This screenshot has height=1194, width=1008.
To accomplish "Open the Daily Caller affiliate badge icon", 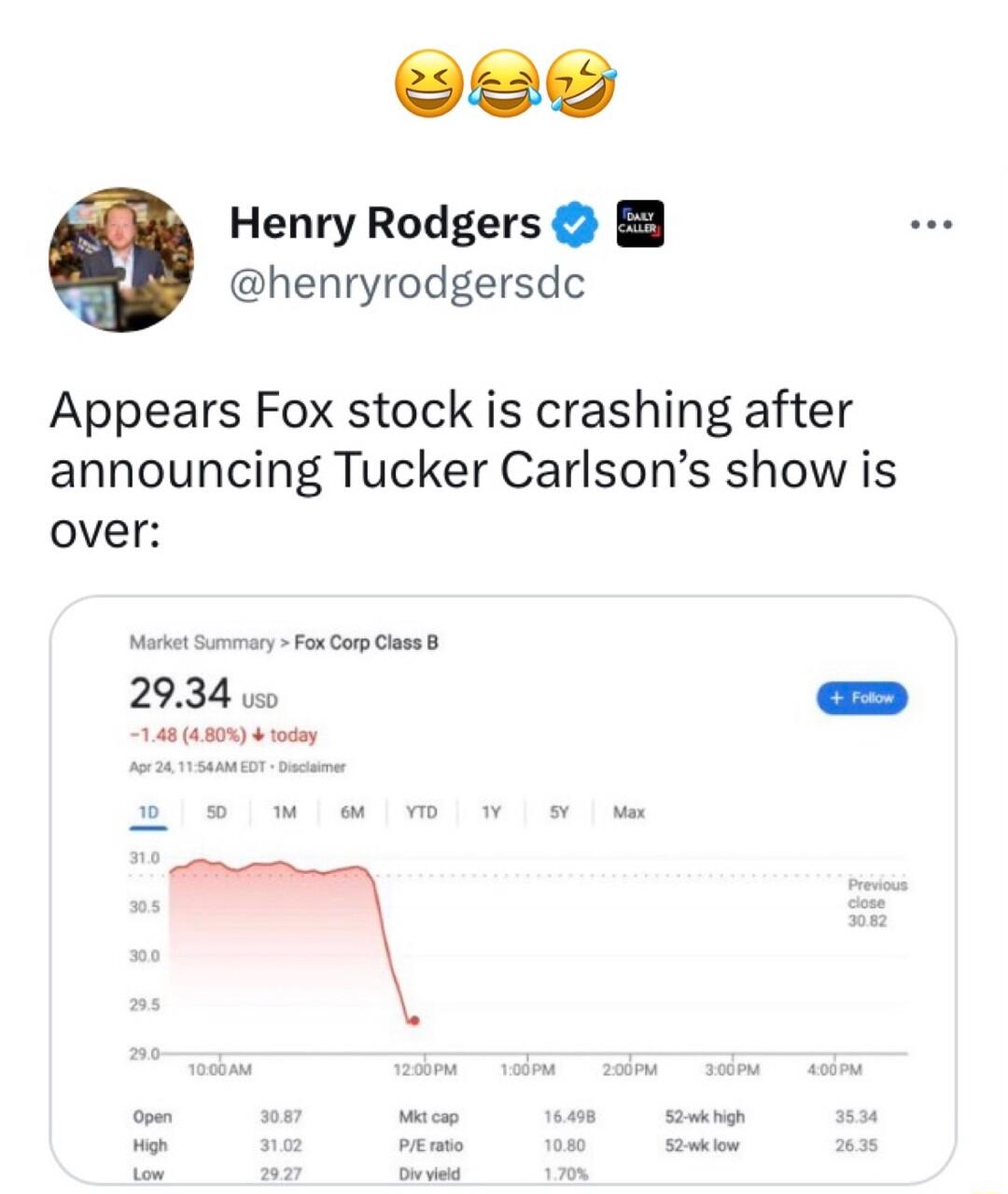I will [x=639, y=223].
